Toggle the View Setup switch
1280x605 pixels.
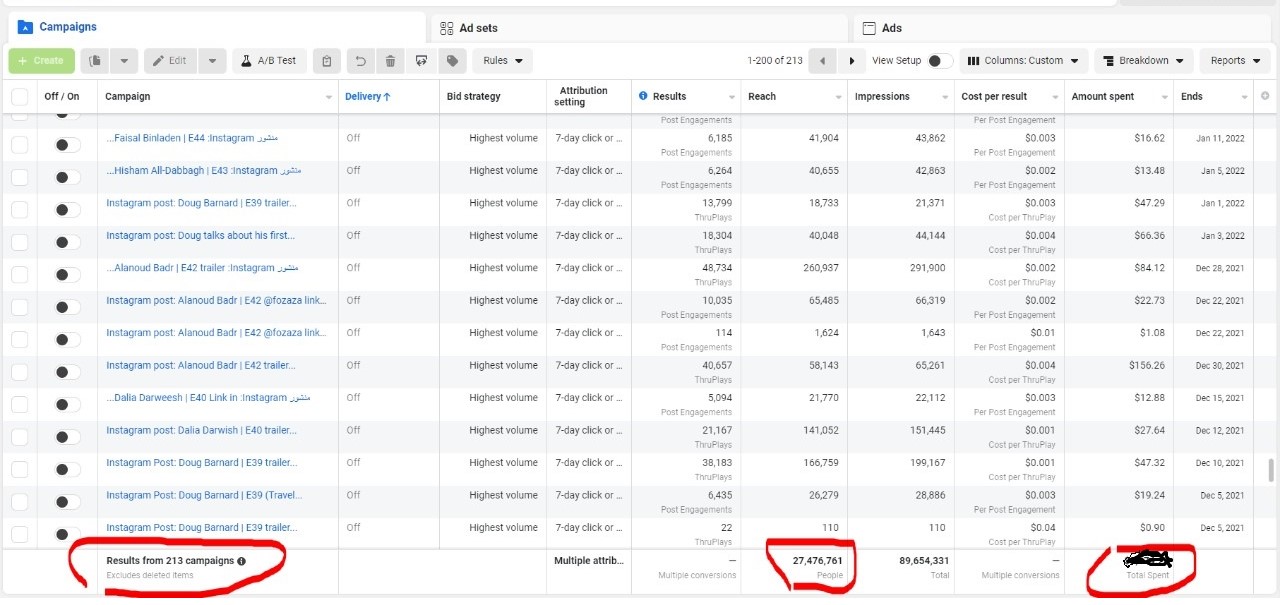coord(939,61)
